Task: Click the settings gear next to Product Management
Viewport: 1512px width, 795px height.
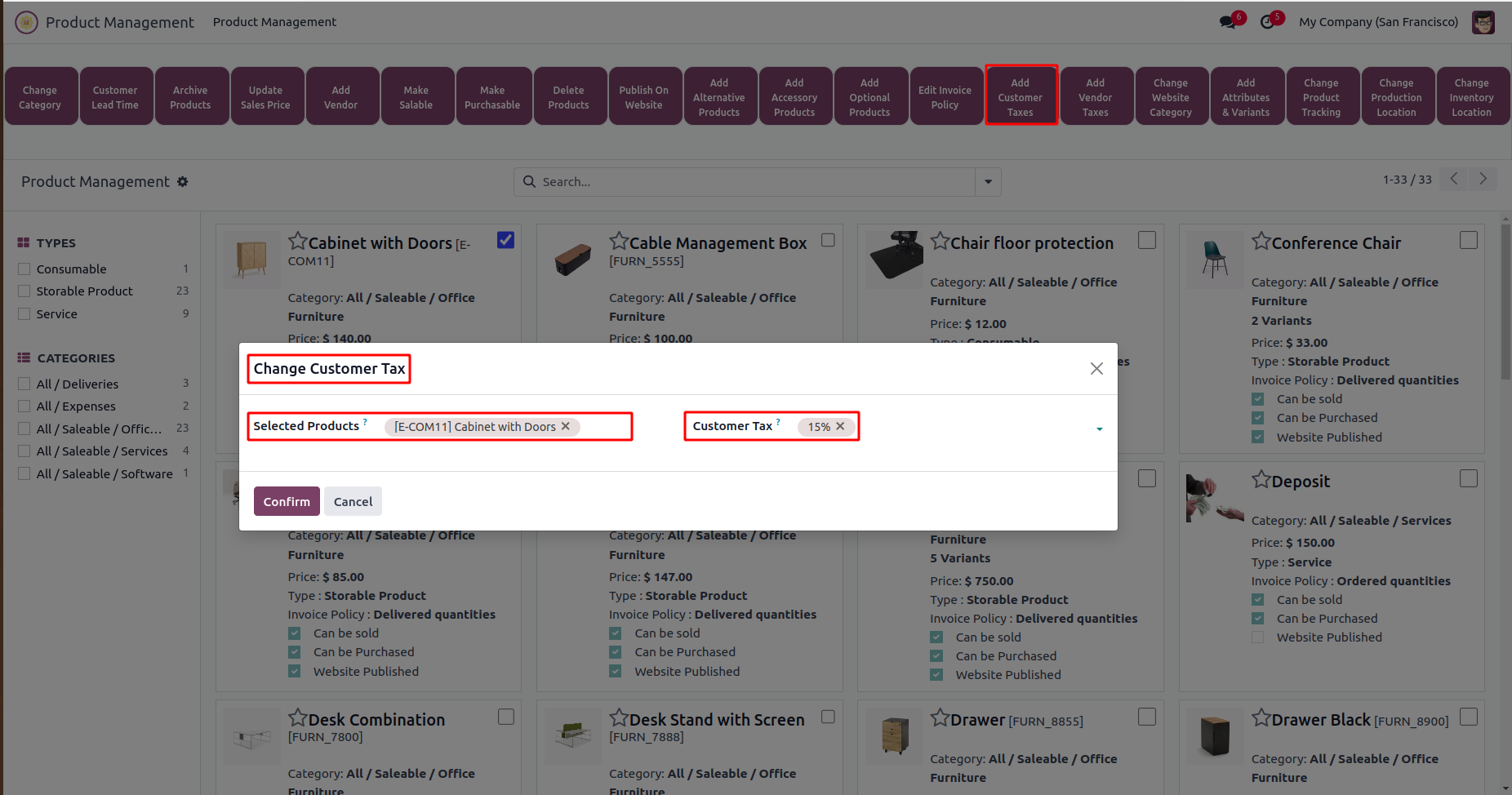Action: click(x=183, y=181)
